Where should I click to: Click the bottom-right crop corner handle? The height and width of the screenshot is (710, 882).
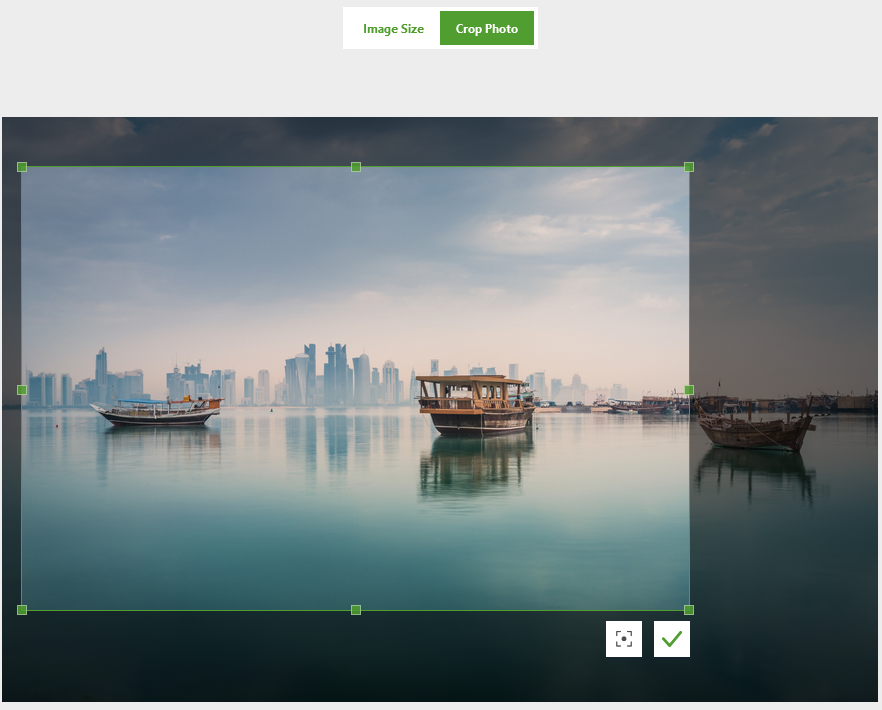point(689,610)
